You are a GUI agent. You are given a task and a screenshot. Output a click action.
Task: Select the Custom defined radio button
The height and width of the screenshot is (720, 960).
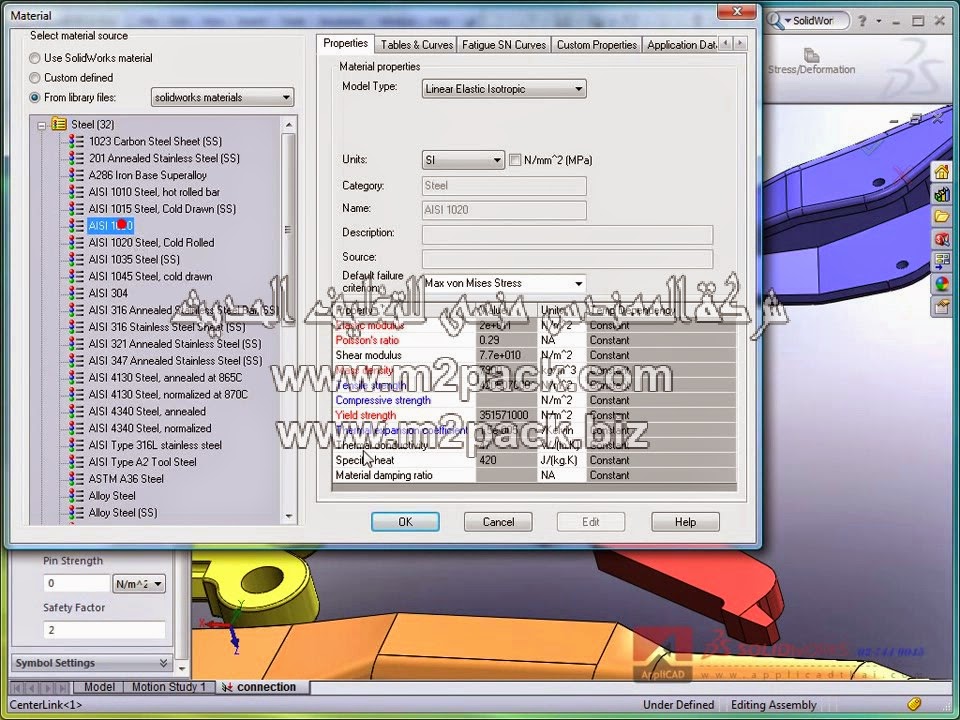coord(35,78)
